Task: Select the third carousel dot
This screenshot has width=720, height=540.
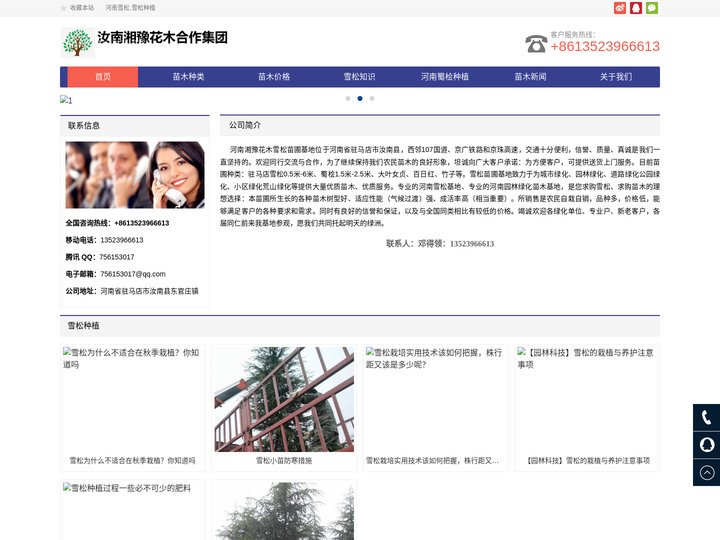Action: coord(372,98)
